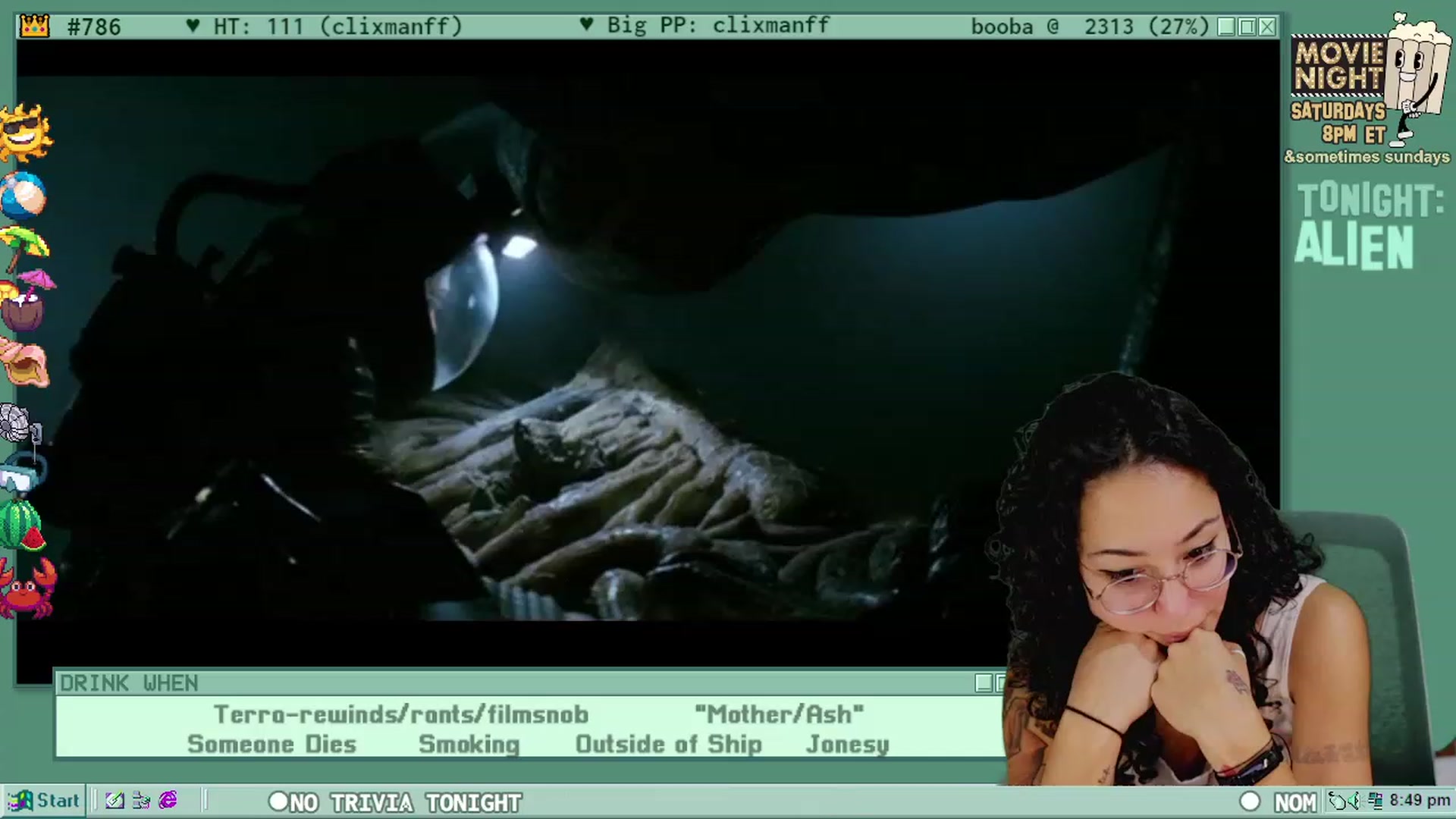The height and width of the screenshot is (819, 1456).
Task: Click the network computers tray icon
Action: coord(1375,801)
